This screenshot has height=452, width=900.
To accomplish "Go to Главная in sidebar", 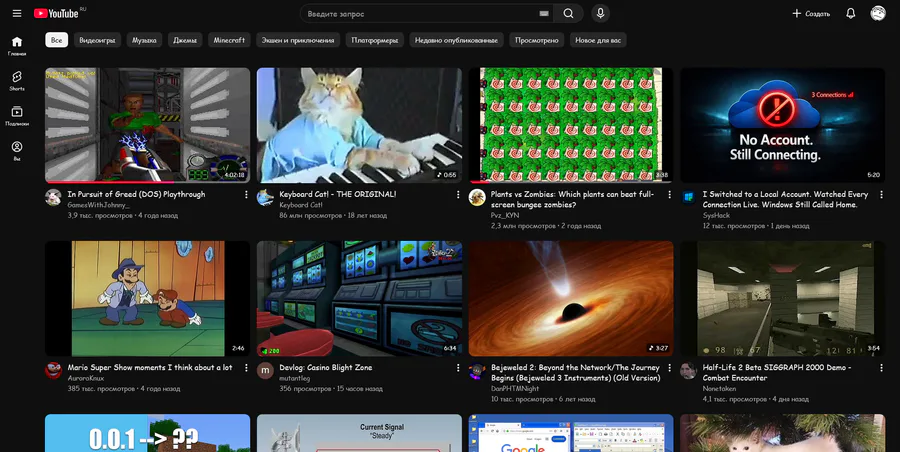I will tap(17, 46).
